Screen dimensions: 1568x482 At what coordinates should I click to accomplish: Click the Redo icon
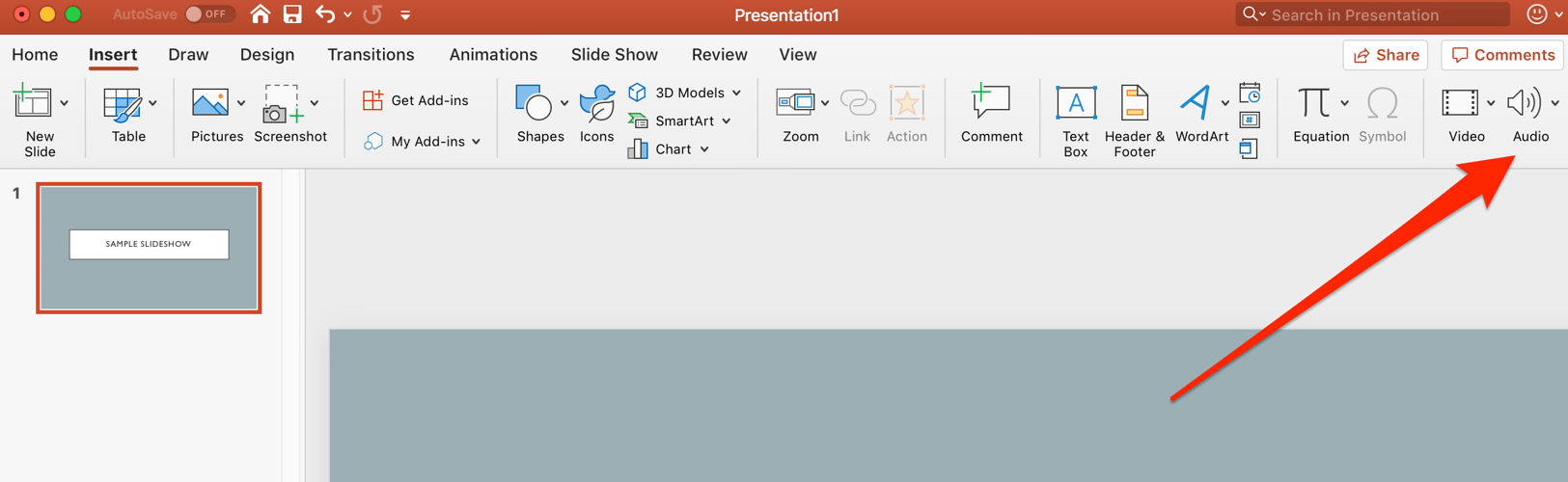pyautogui.click(x=372, y=14)
